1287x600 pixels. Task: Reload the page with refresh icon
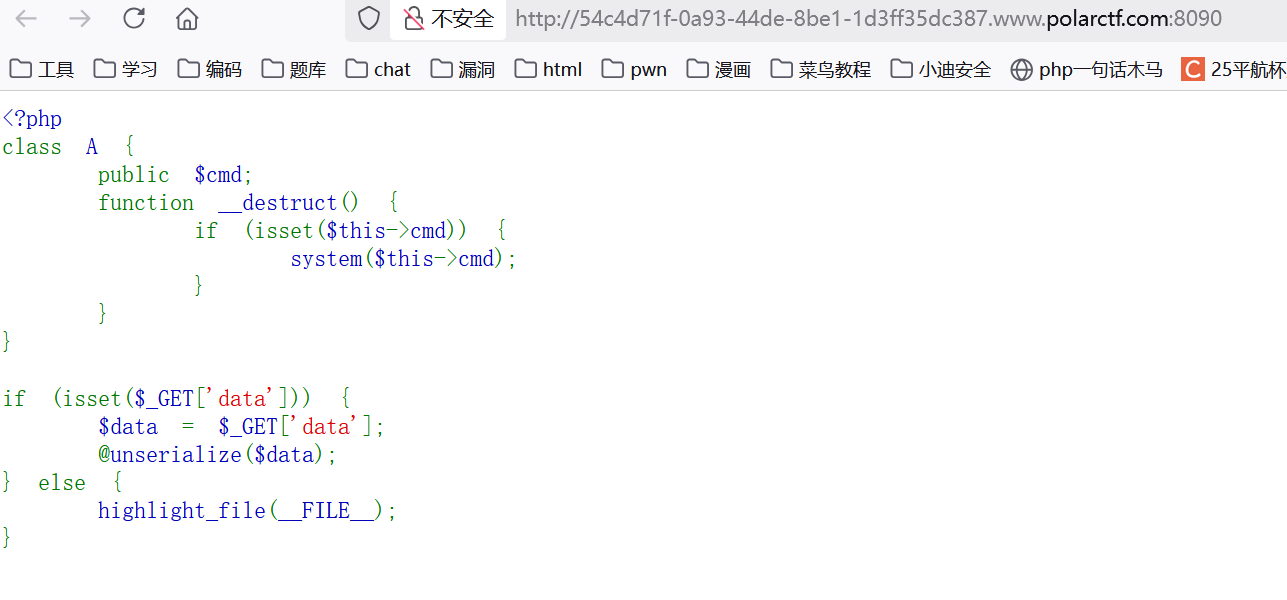pyautogui.click(x=134, y=18)
